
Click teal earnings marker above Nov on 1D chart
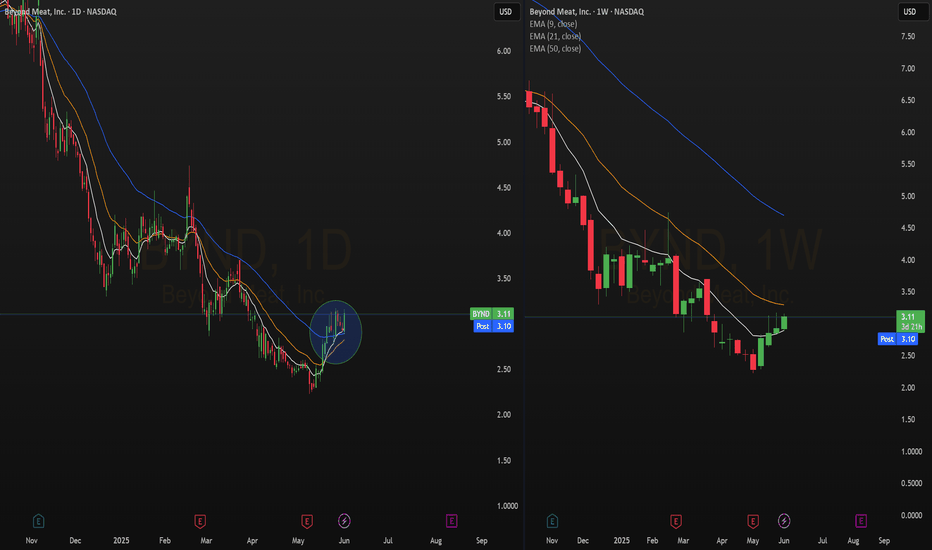click(38, 521)
